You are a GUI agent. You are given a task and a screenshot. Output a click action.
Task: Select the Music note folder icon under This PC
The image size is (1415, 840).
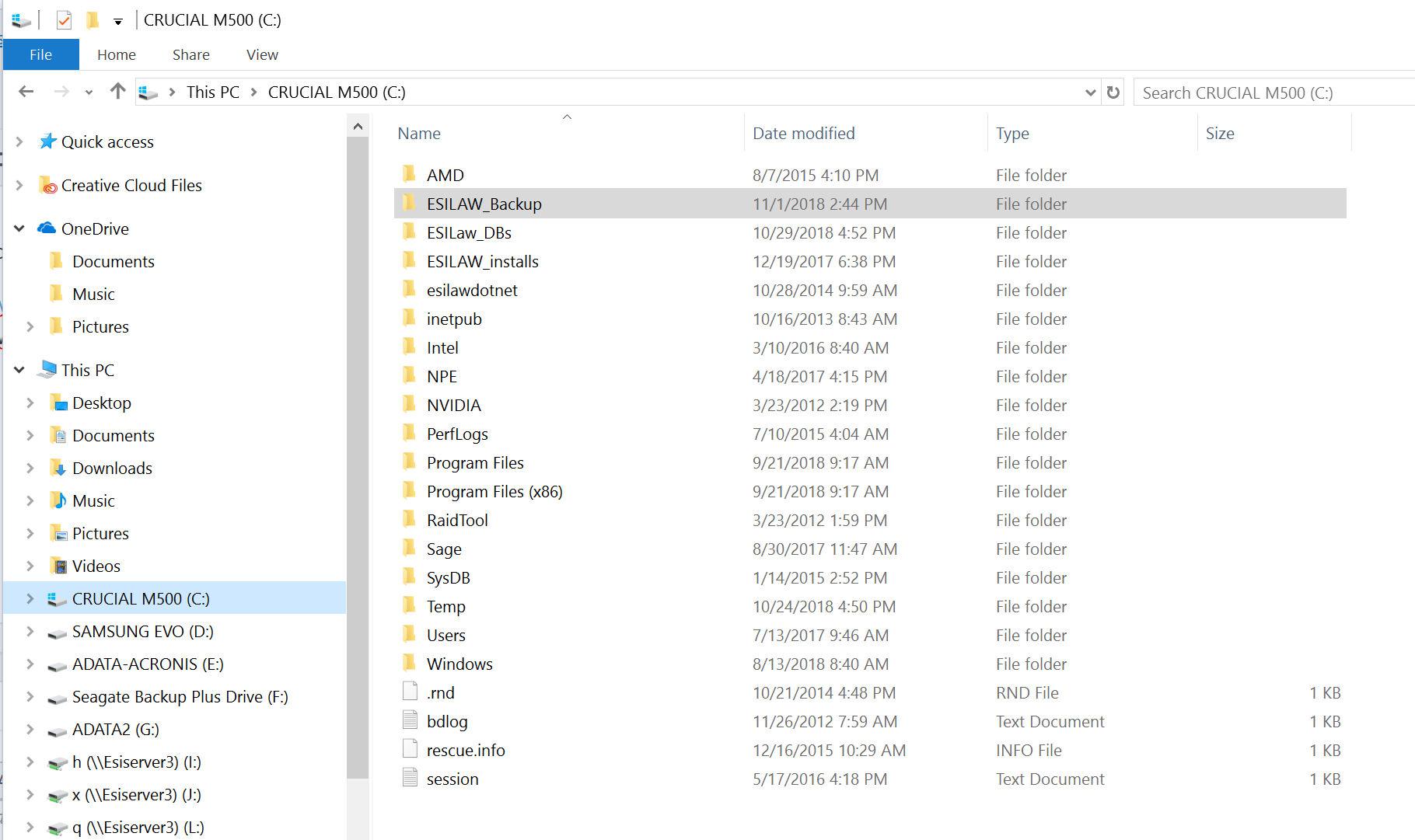(58, 500)
